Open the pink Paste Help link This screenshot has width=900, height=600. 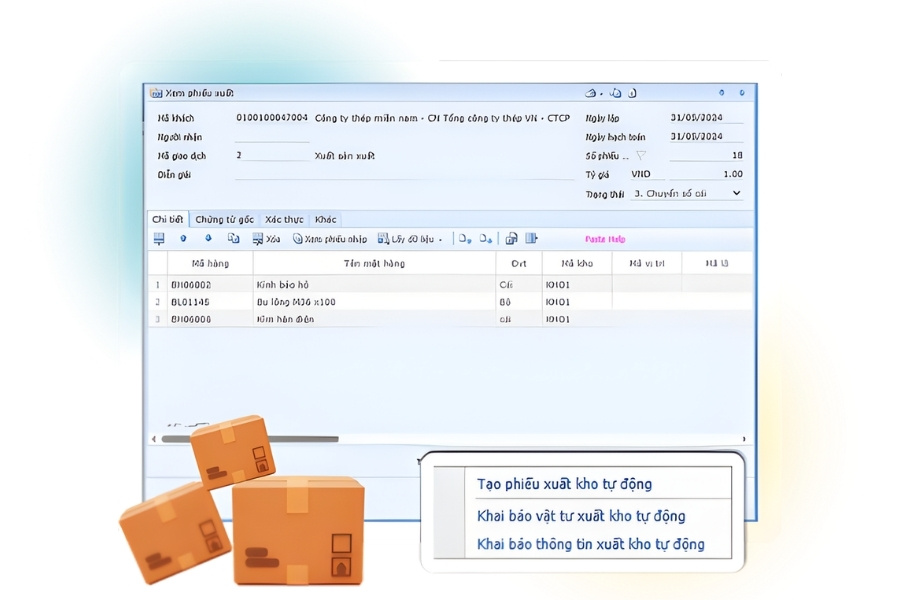(605, 239)
